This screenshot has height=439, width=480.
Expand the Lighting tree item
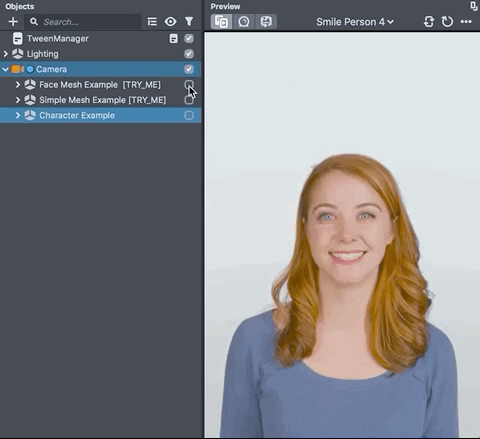point(5,54)
